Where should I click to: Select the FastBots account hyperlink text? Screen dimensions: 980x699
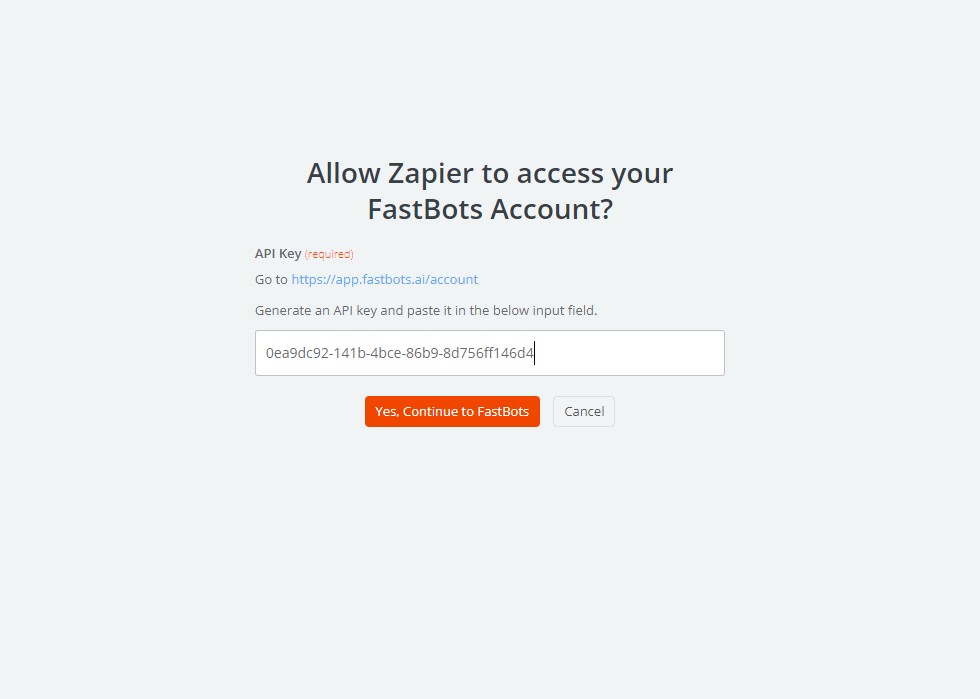point(384,279)
